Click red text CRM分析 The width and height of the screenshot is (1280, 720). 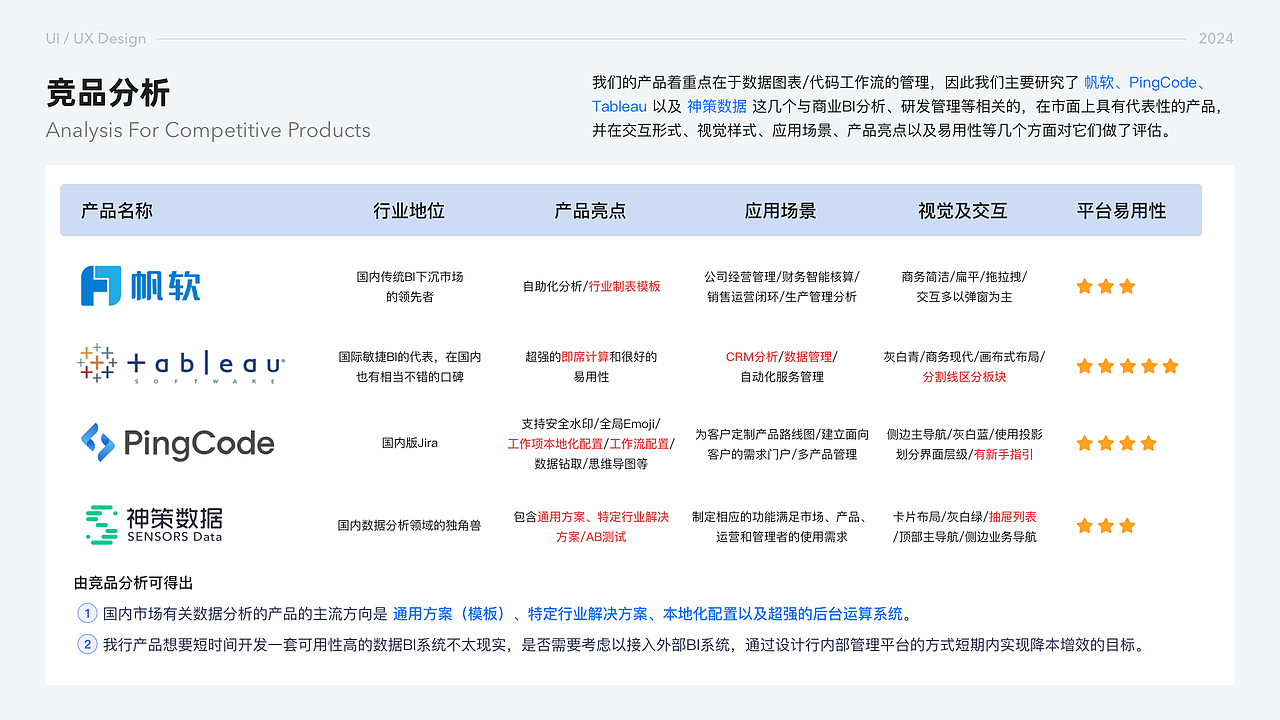[752, 357]
